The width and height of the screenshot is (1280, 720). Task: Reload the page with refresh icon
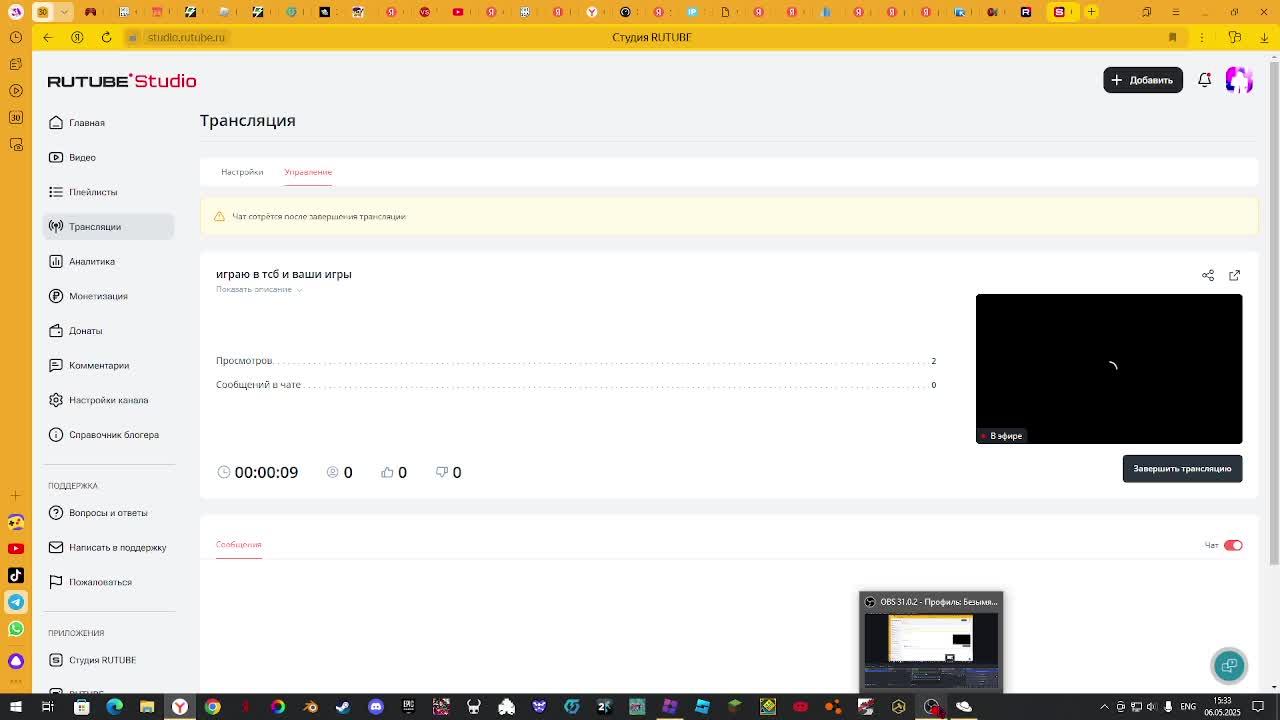pyautogui.click(x=106, y=37)
